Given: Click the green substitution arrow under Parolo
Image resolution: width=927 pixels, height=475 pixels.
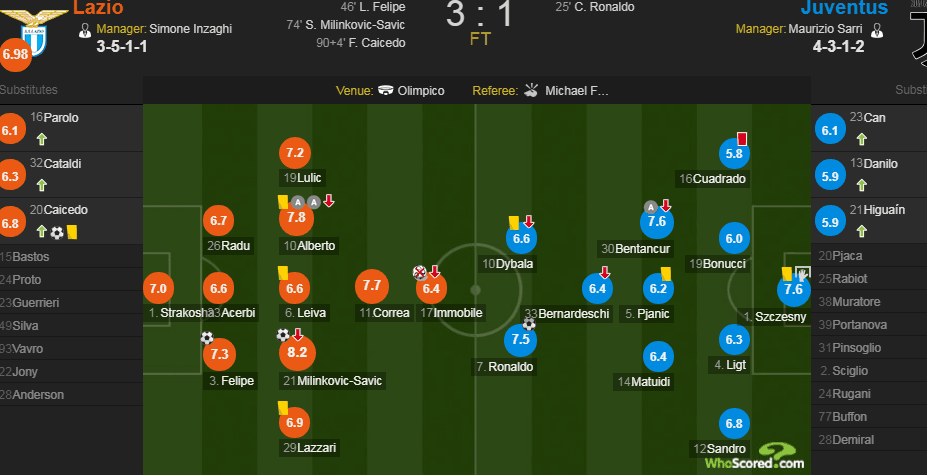Looking at the screenshot, I should (41, 140).
